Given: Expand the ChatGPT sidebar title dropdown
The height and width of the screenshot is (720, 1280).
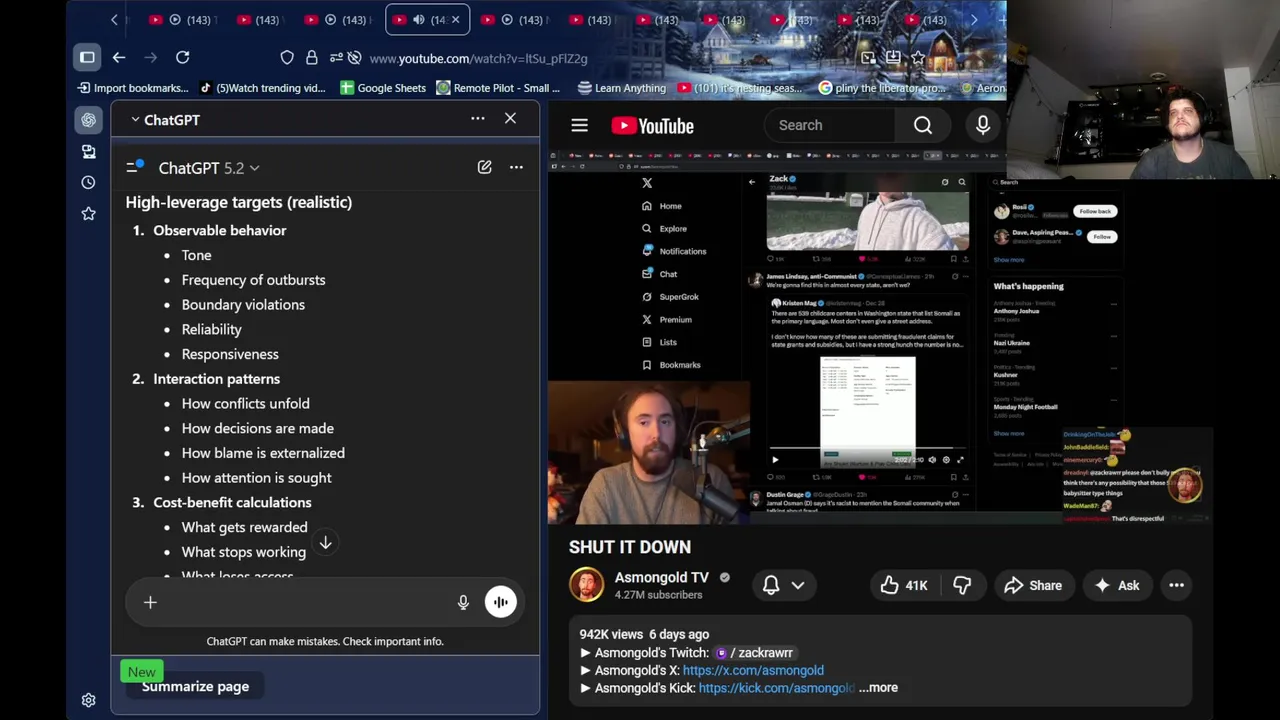Looking at the screenshot, I should point(165,120).
